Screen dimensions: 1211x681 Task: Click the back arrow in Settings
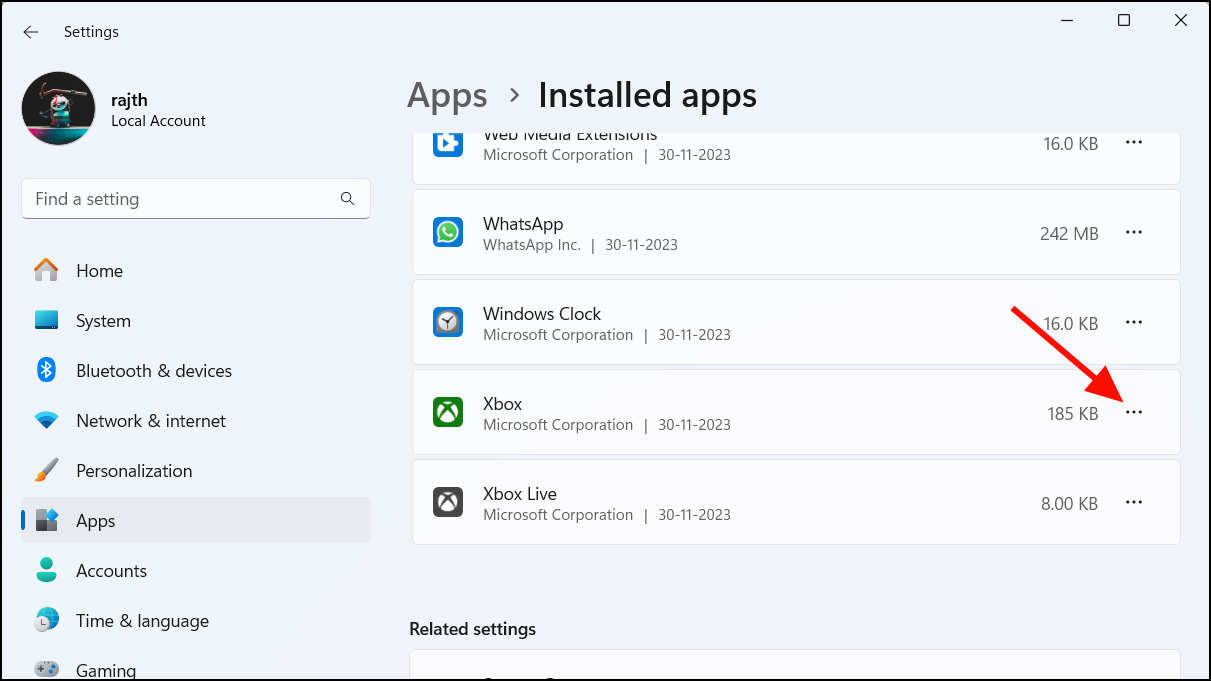31,32
